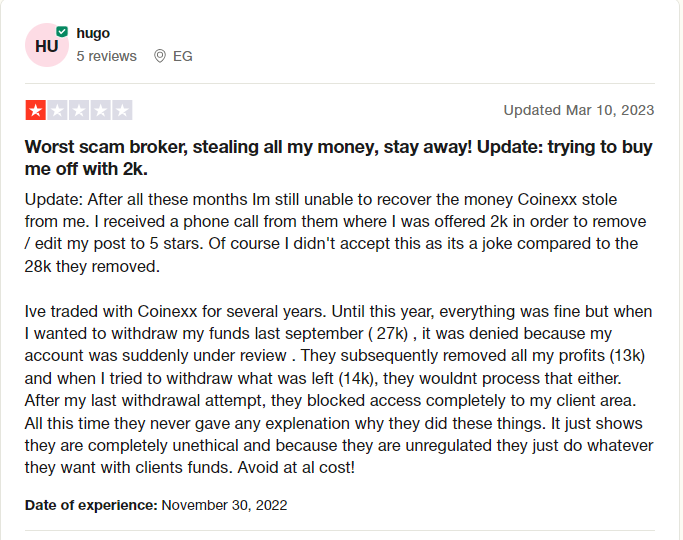The image size is (683, 540).
Task: Click the Updated Mar 10, 2023 date
Action: 579,110
